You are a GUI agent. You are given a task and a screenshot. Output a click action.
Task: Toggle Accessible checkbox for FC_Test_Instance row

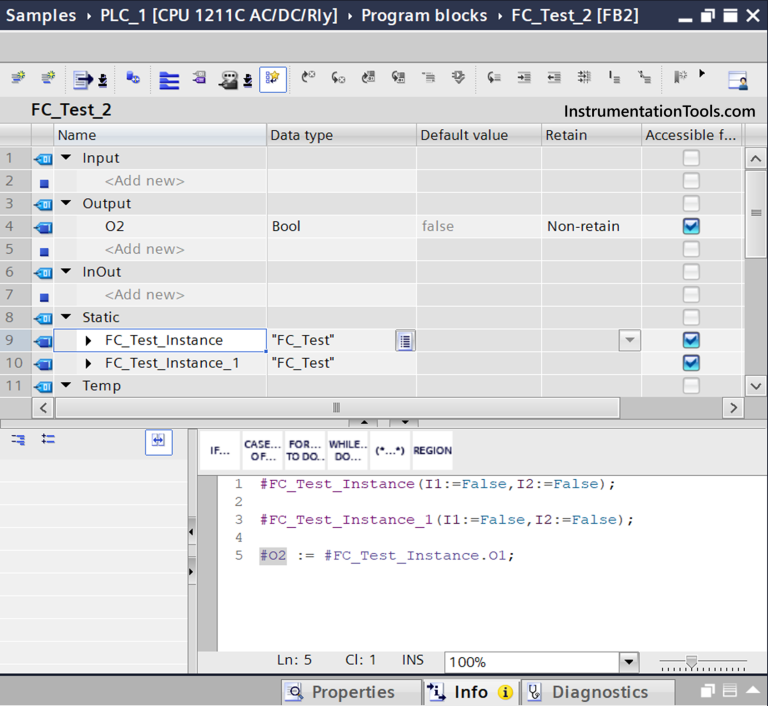point(691,340)
